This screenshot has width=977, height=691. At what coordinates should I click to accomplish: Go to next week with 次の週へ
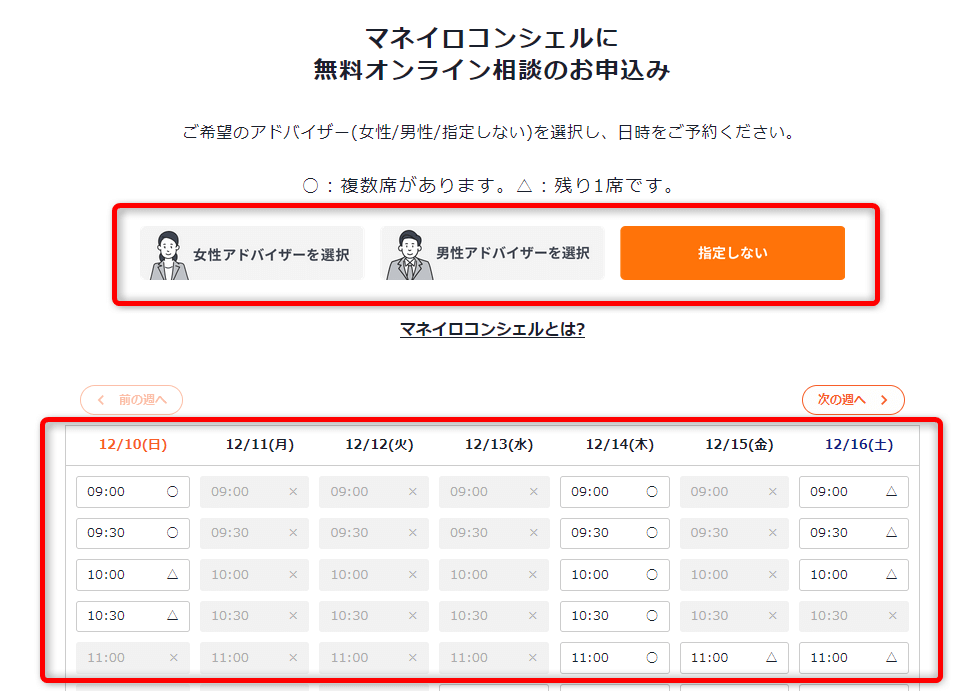853,399
